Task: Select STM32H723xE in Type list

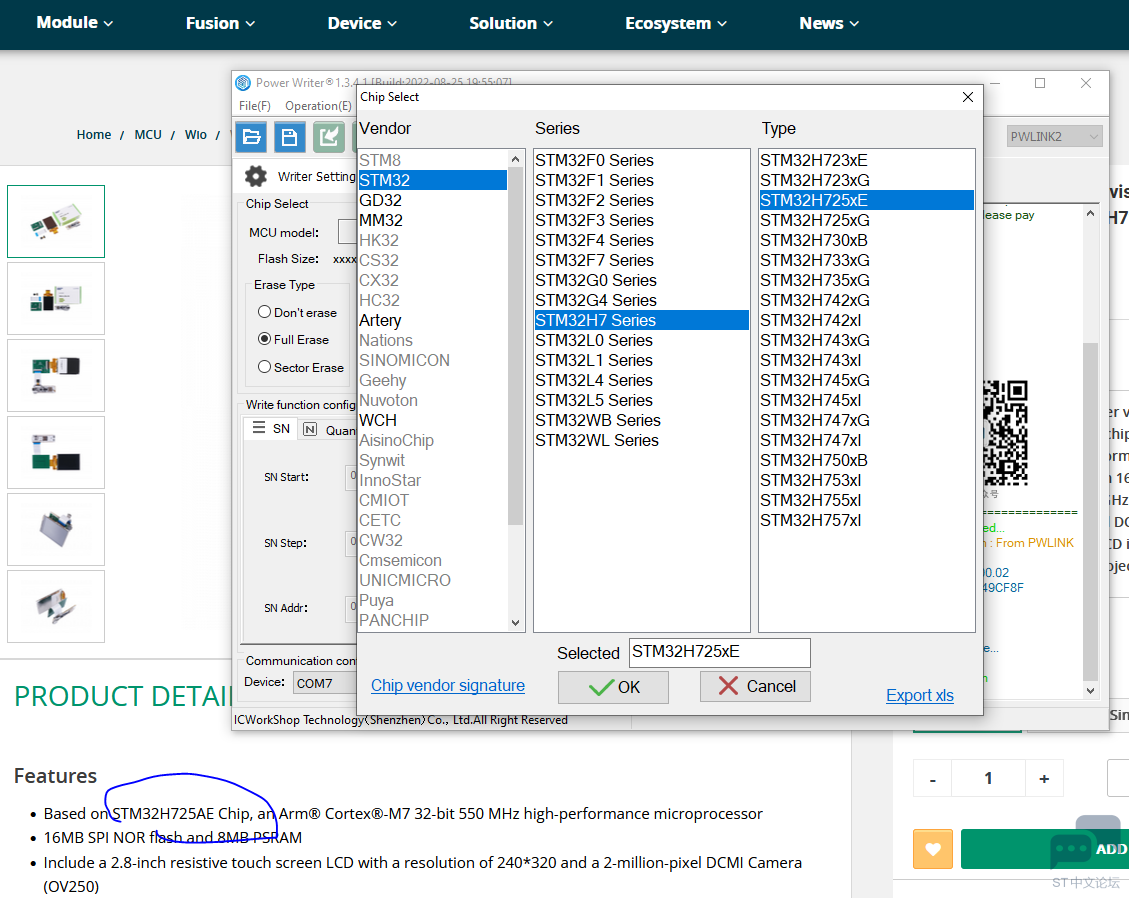Action: (867, 161)
